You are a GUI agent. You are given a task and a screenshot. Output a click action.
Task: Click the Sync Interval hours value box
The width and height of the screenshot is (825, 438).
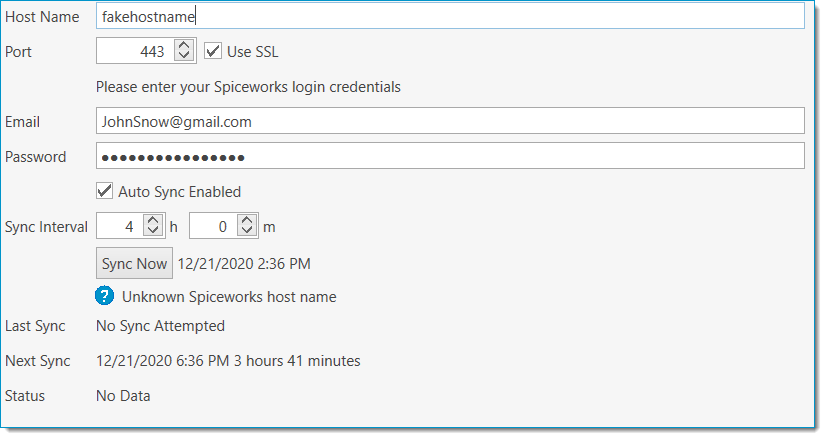[x=119, y=226]
